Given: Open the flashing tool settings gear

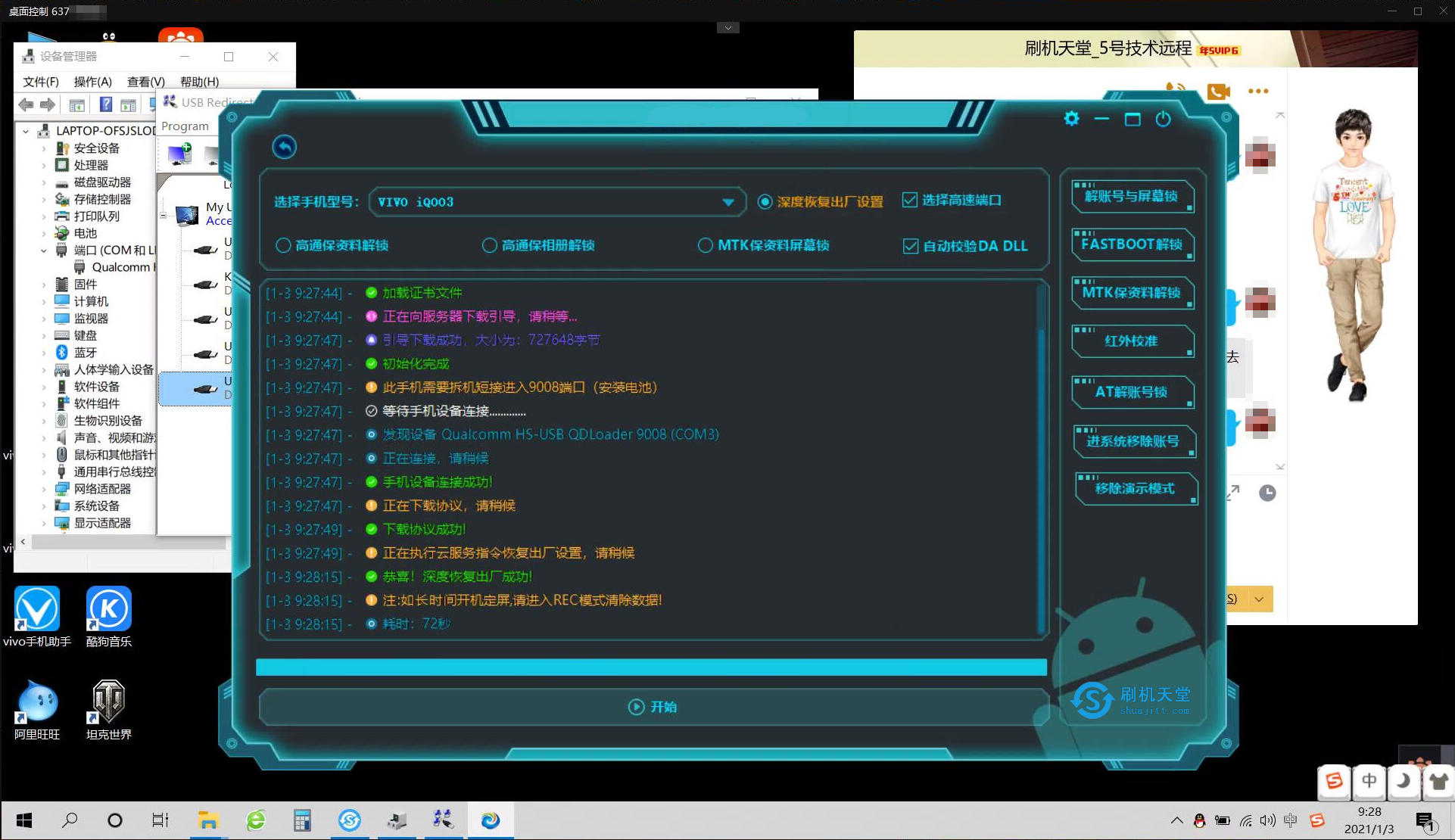Looking at the screenshot, I should pos(1071,119).
